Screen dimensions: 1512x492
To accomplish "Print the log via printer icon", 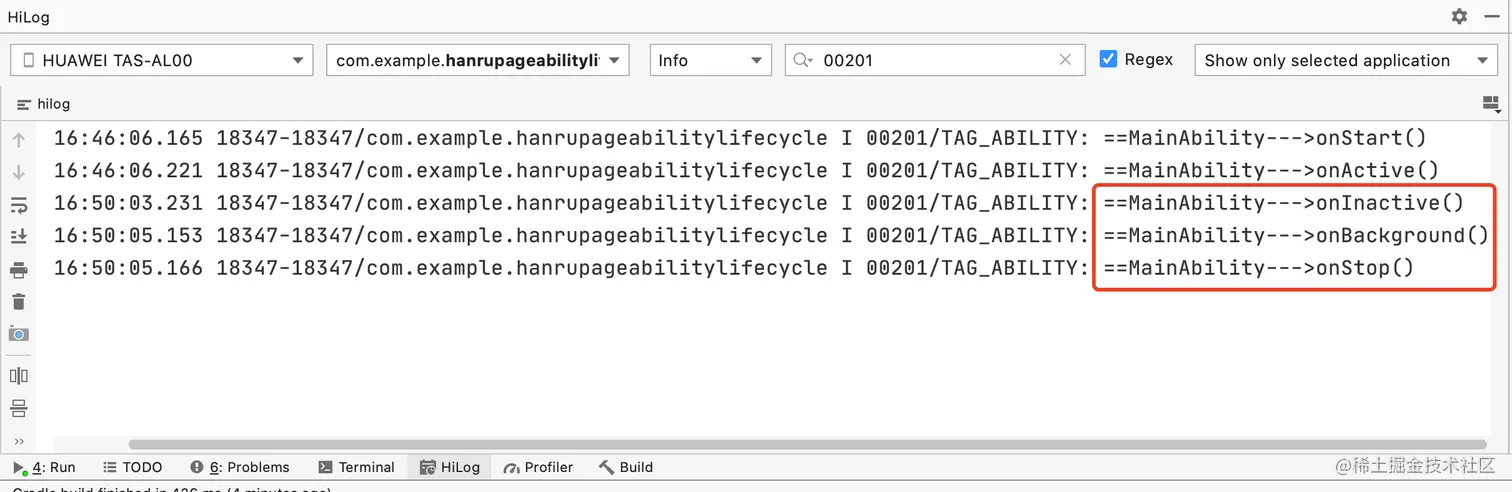I will point(18,270).
